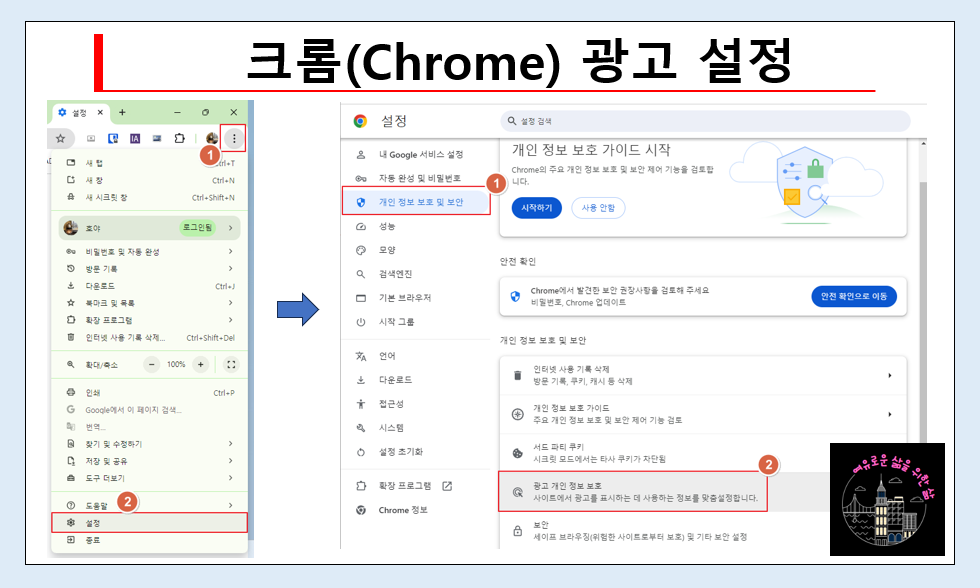Select 번역 in the Chrome menu
980x588 pixels.
(149, 427)
